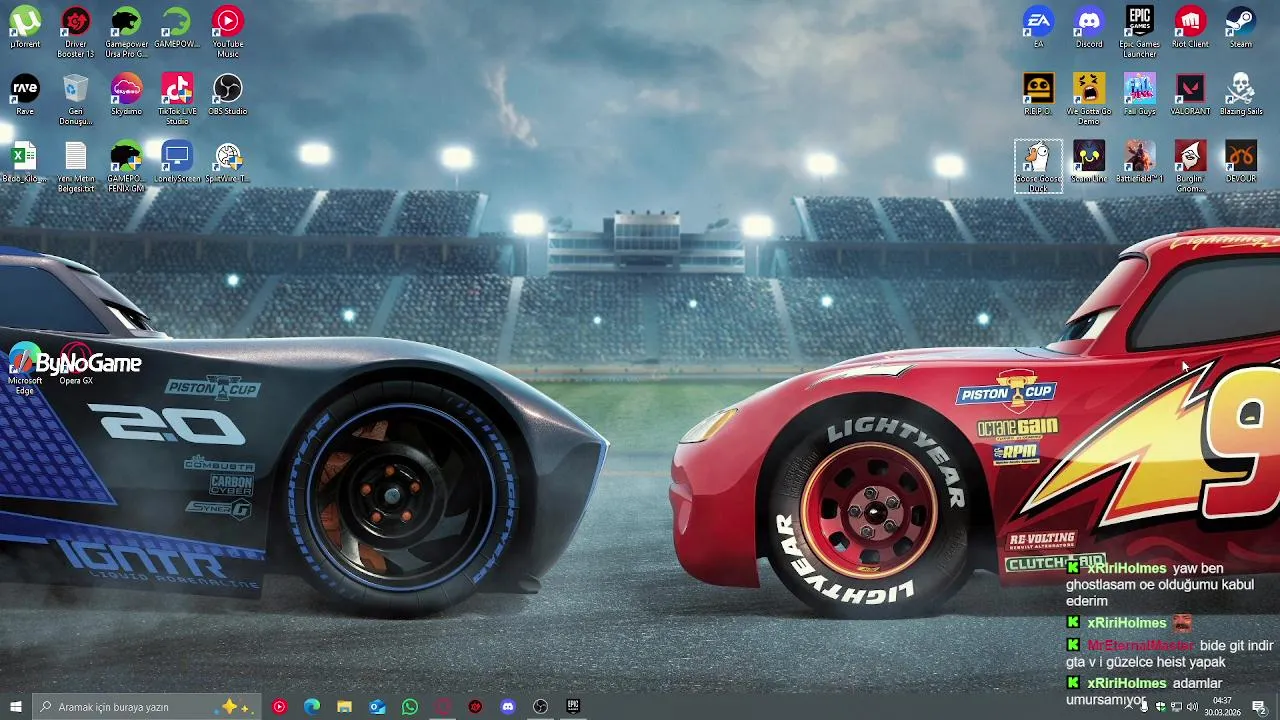Select the Burglin' Gnomes desktop icon
This screenshot has height=720, width=1280.
(x=1190, y=166)
